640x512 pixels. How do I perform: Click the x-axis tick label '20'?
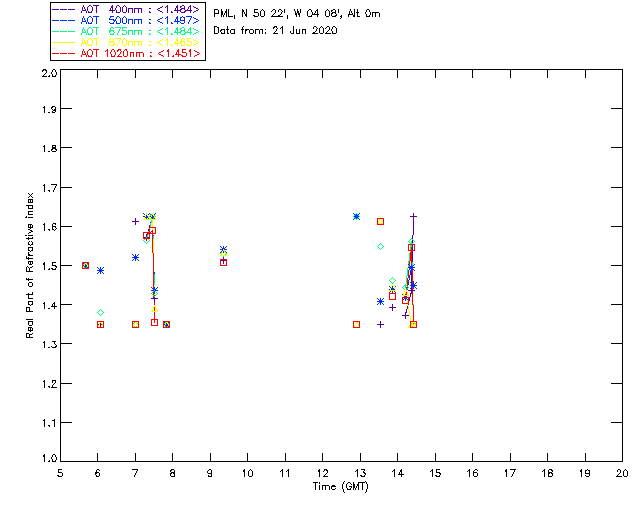[x=622, y=473]
